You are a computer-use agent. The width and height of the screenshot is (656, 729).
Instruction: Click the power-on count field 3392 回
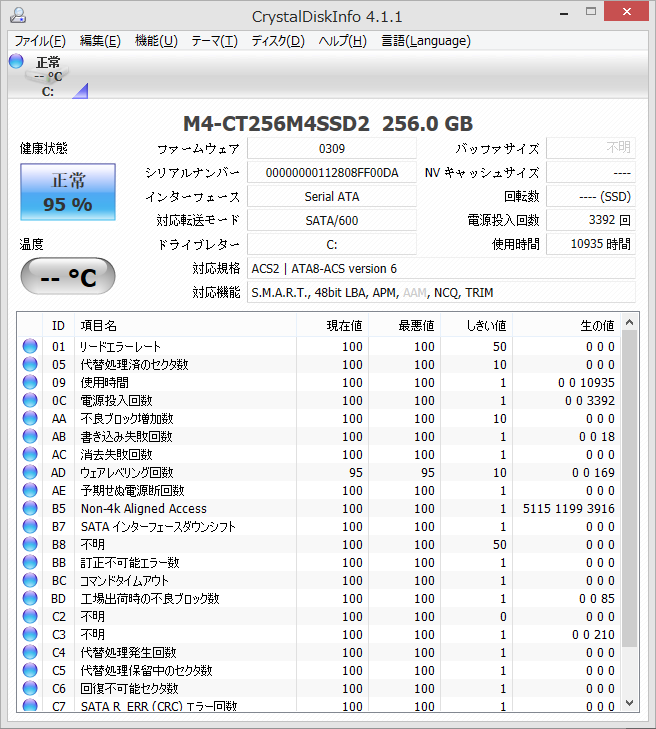590,220
